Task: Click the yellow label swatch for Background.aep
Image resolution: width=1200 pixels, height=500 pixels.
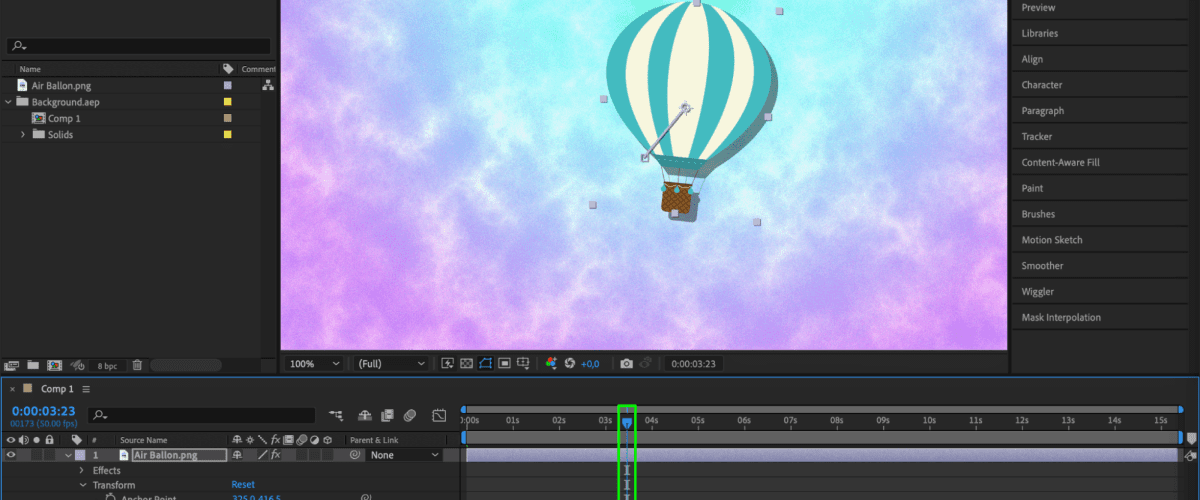Action: click(x=227, y=102)
